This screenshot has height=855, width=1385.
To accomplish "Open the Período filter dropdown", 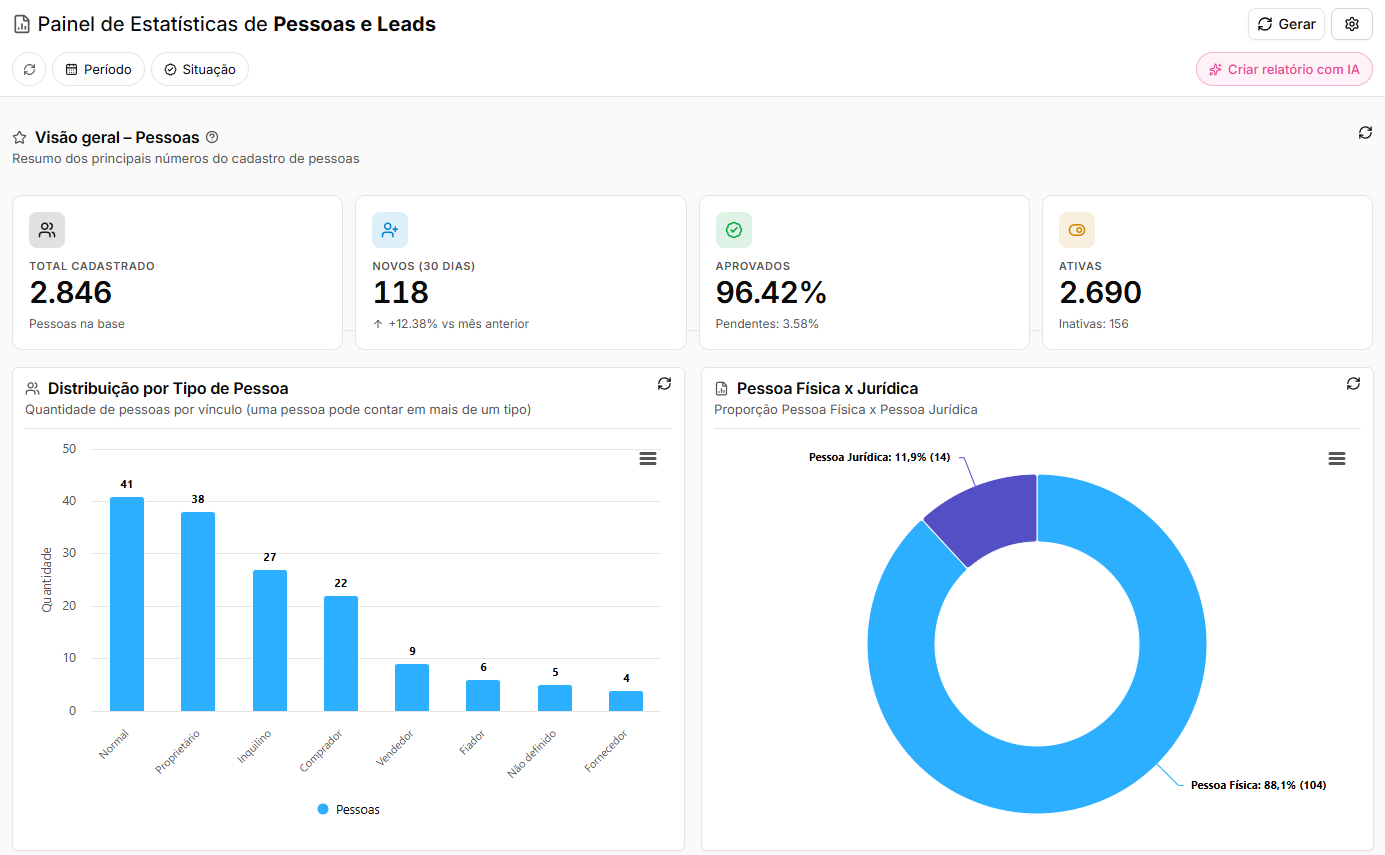I will click(98, 69).
